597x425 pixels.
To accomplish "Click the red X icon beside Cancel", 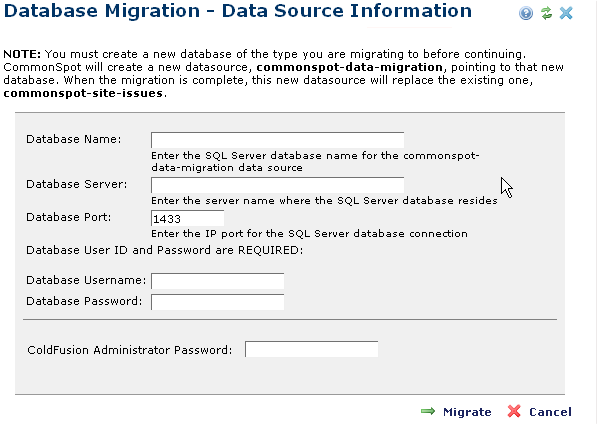I will pyautogui.click(x=514, y=411).
